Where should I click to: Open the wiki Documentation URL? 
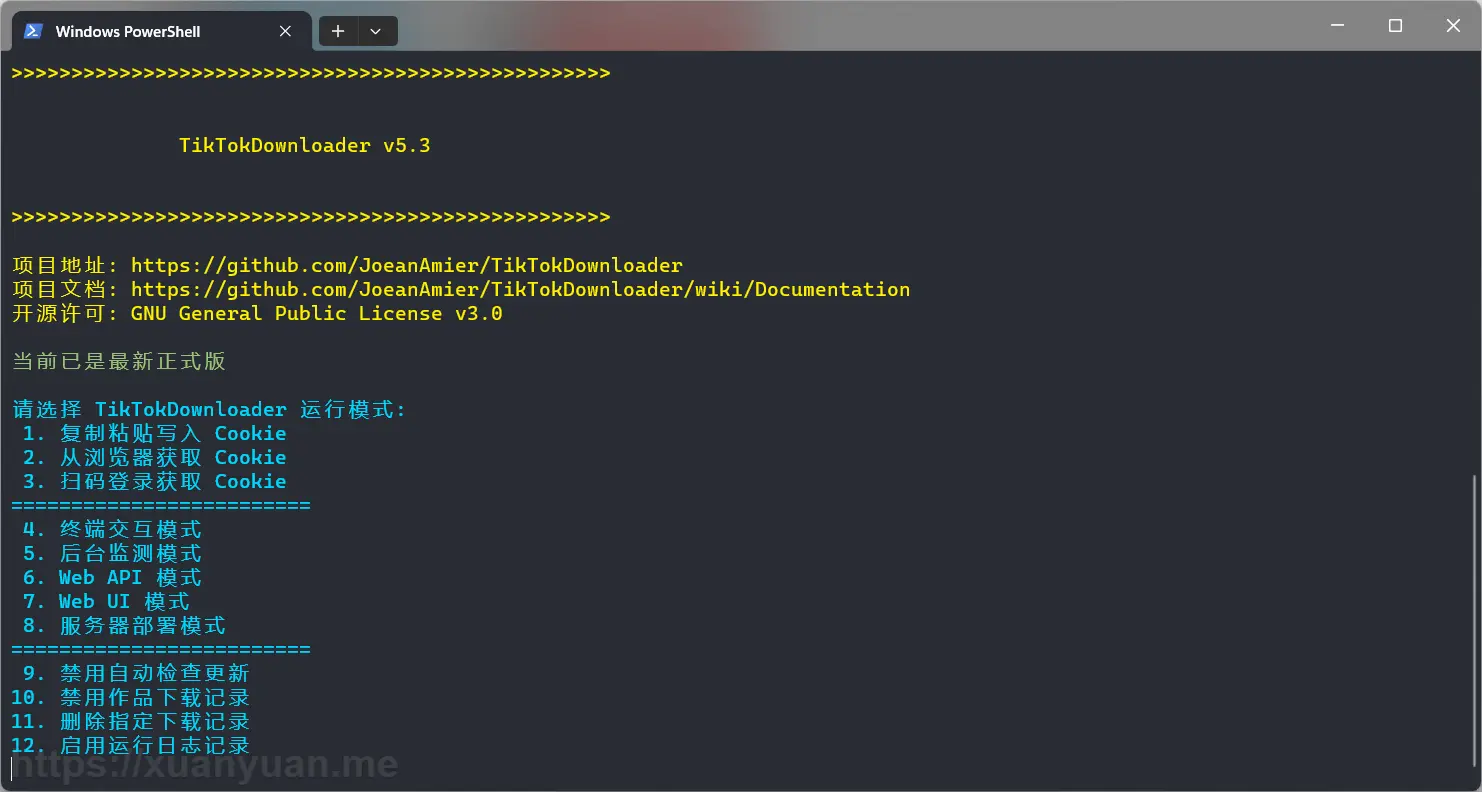point(520,290)
